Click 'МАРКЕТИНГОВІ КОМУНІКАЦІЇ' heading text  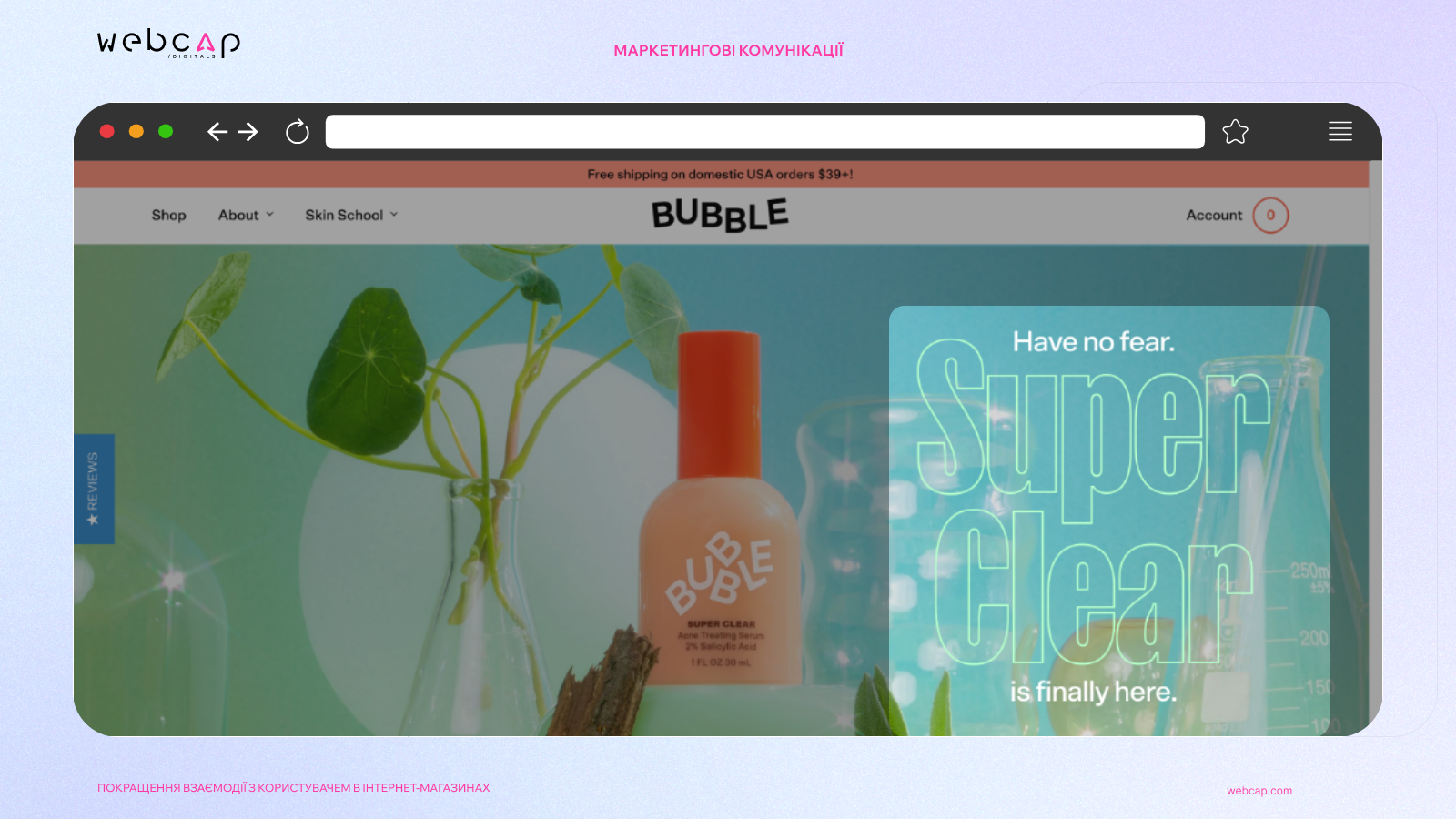coord(728,51)
